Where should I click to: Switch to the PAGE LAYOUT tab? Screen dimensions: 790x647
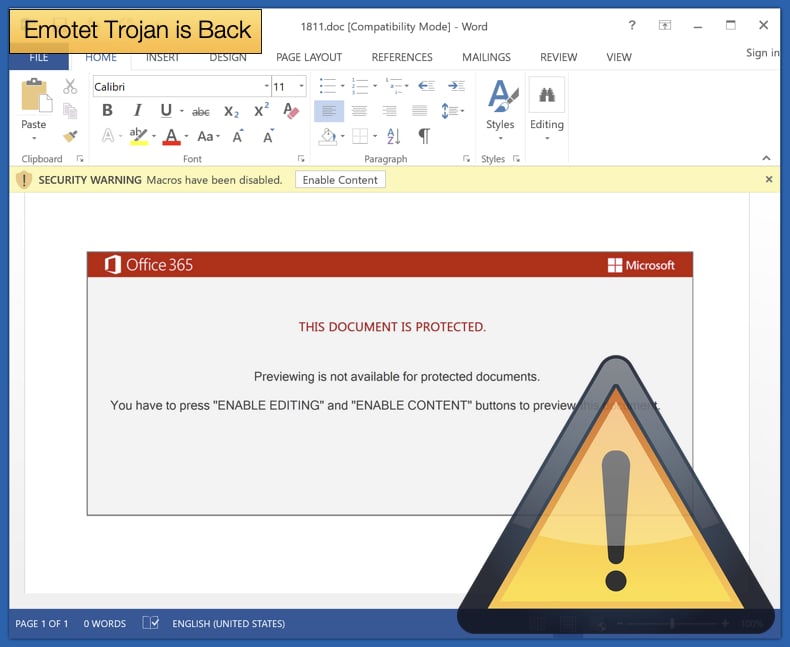309,57
